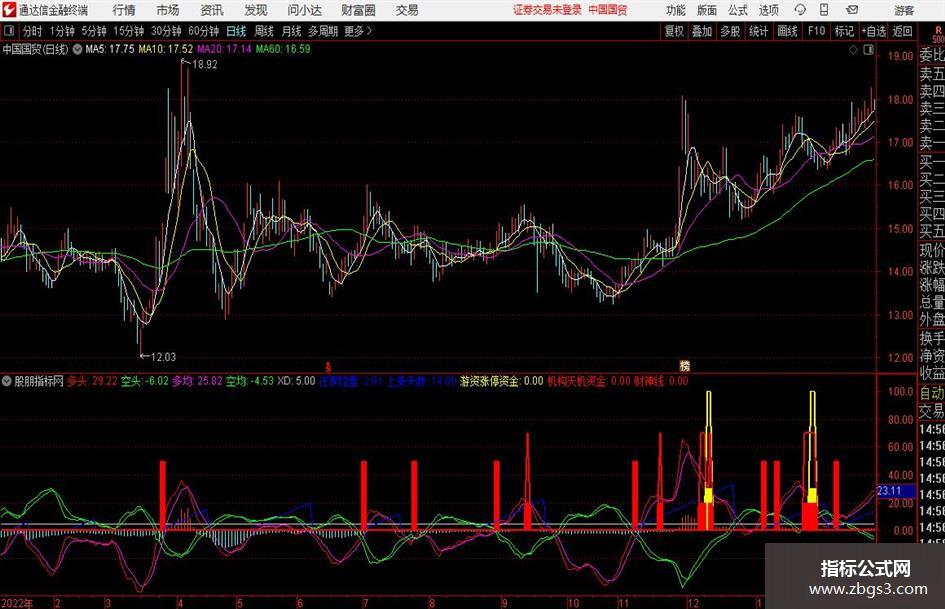Viewport: 945px width, 609px height.
Task: Open the 发现 menu
Action: pos(256,10)
